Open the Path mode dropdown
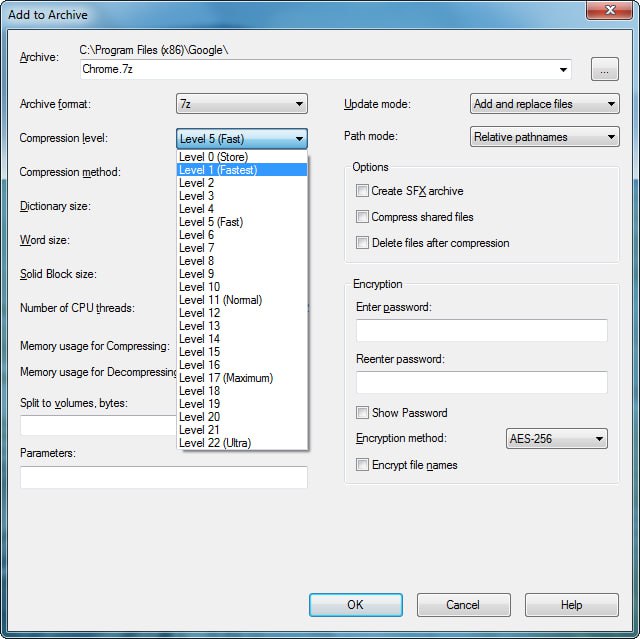The image size is (640, 639). [x=544, y=137]
